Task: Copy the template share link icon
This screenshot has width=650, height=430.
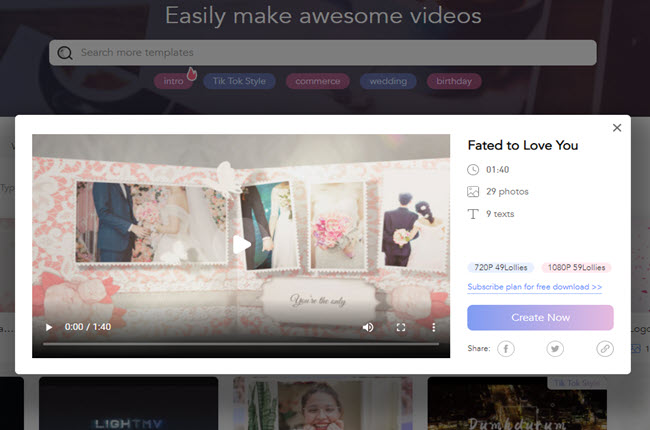Action: click(604, 348)
